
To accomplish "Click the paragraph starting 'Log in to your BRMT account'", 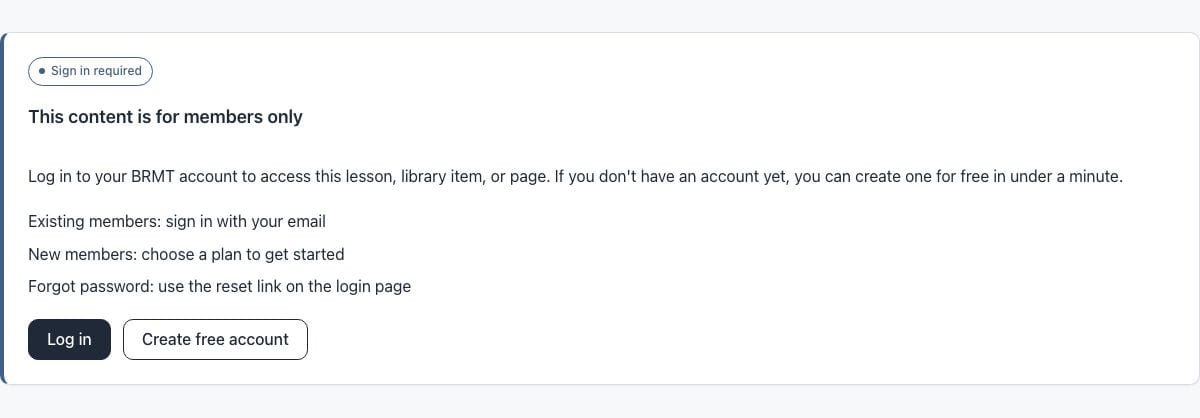I will tap(576, 177).
